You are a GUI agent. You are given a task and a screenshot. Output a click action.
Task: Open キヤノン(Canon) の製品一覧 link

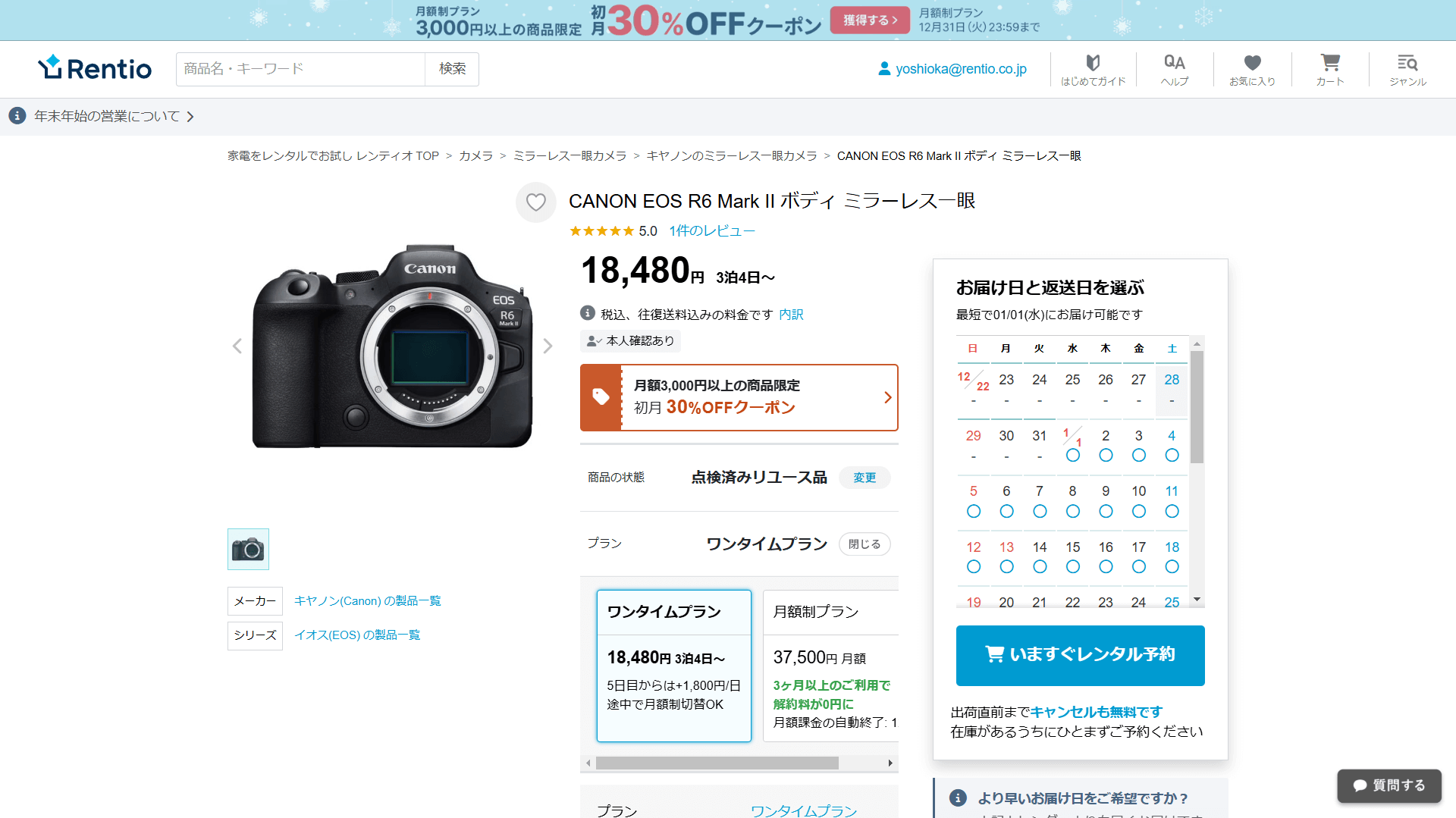pyautogui.click(x=367, y=601)
